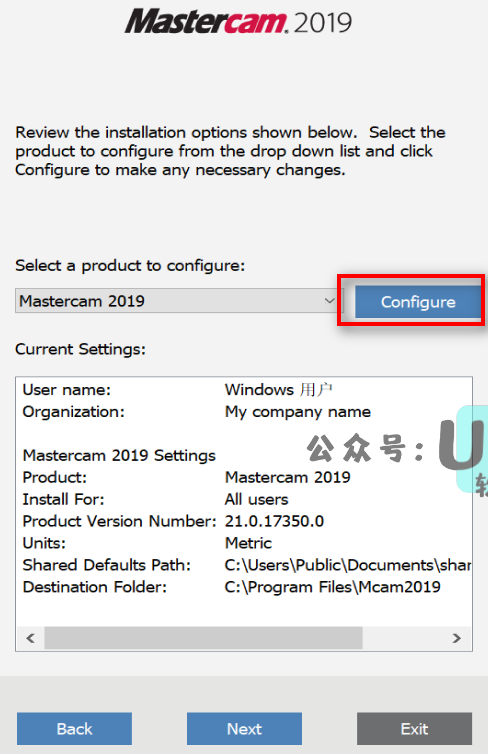Exit the Mastercam installer
Viewport: 488px width, 754px height.
pyautogui.click(x=414, y=729)
